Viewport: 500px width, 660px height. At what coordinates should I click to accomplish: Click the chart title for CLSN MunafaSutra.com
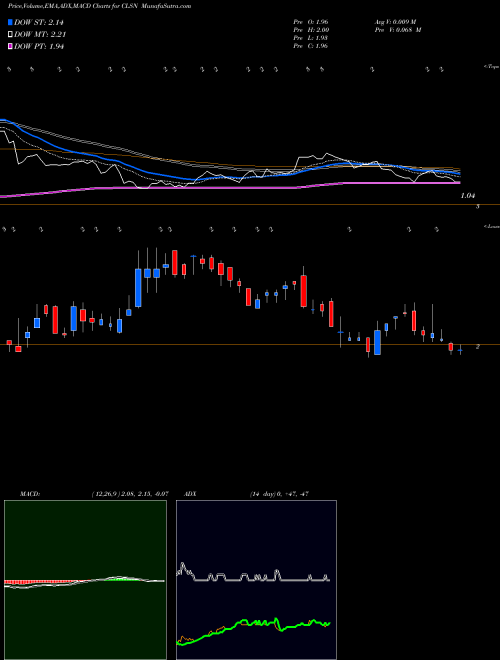[100, 7]
